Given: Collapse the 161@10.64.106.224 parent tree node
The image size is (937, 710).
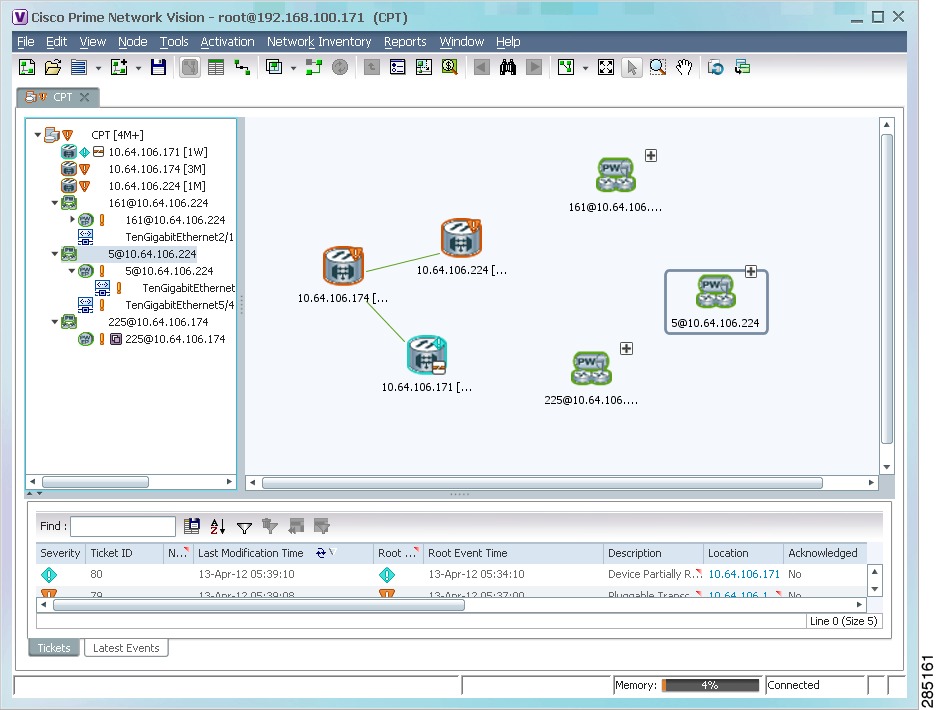Looking at the screenshot, I should (x=54, y=203).
